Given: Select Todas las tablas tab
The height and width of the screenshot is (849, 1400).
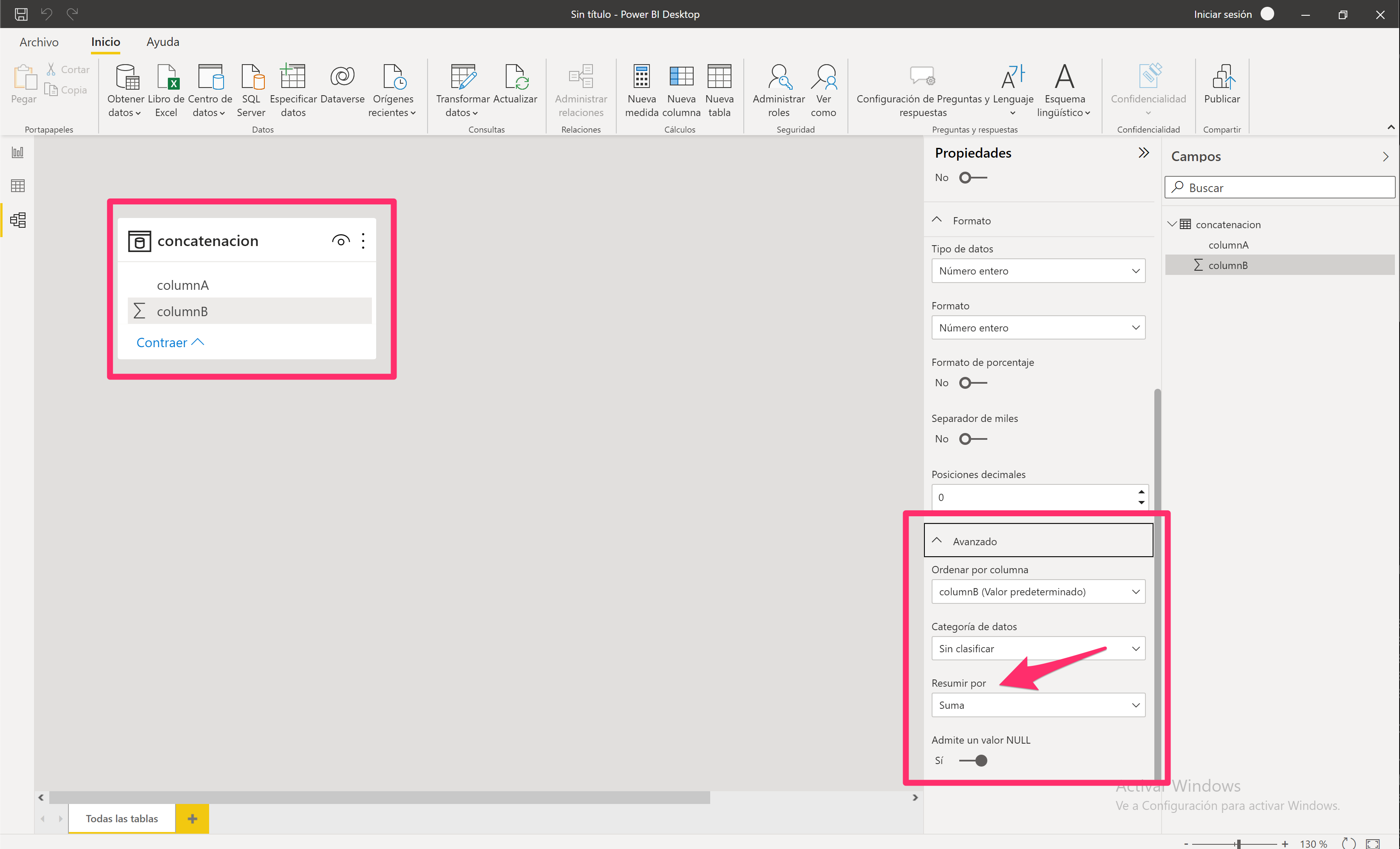Looking at the screenshot, I should pos(122,818).
